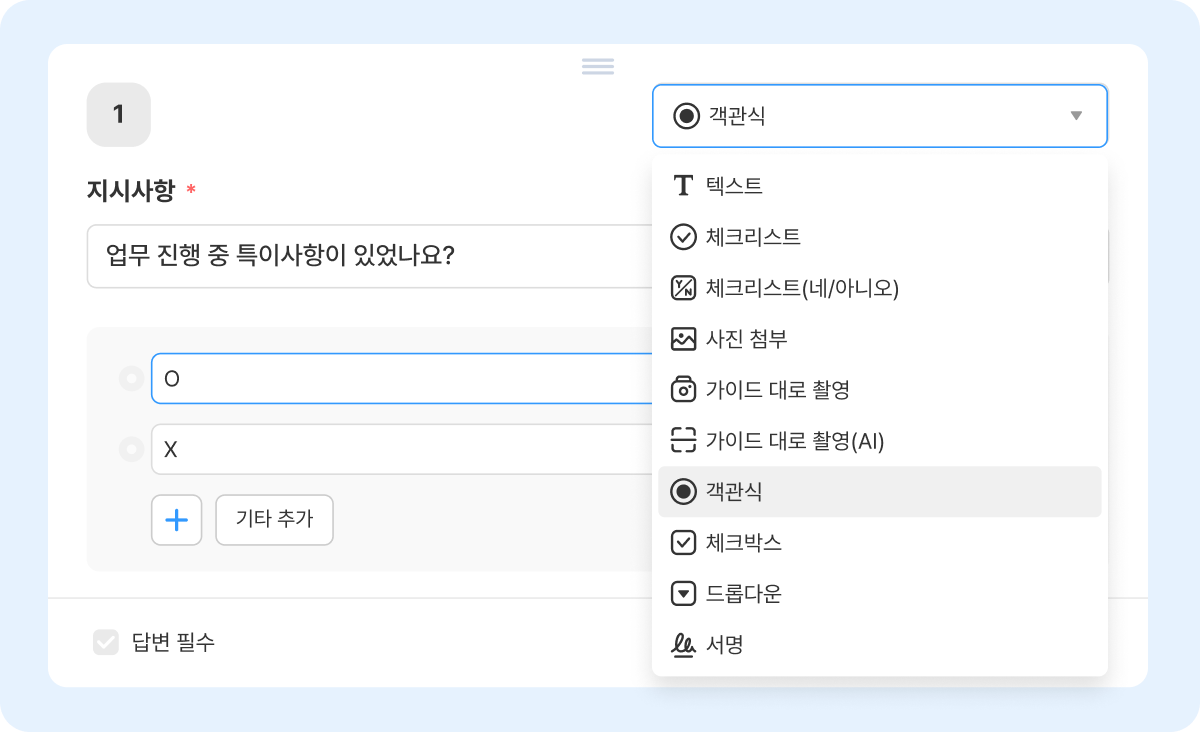Collapse the 객관식 question type dropdown
Screen dimensions: 1200x732
pos(879,116)
